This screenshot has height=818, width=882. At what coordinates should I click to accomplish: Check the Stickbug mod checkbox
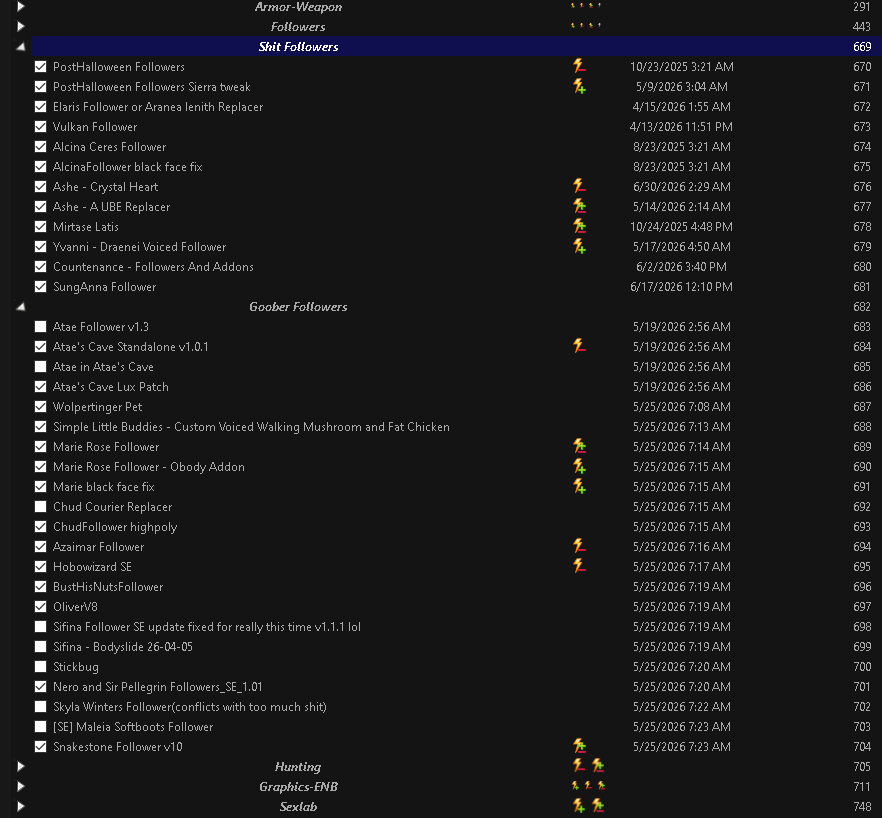click(40, 667)
